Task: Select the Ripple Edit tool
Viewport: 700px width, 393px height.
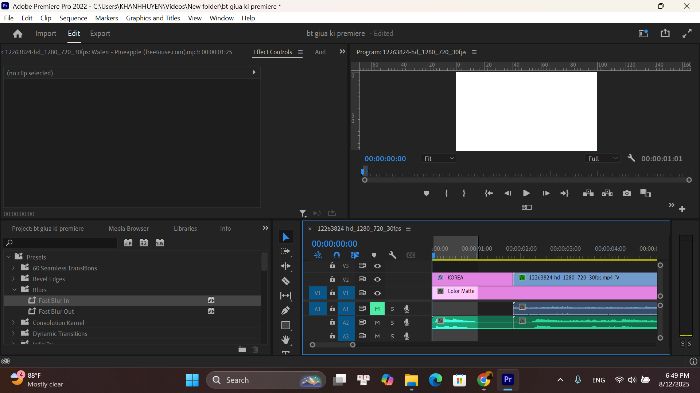Action: coord(286,266)
